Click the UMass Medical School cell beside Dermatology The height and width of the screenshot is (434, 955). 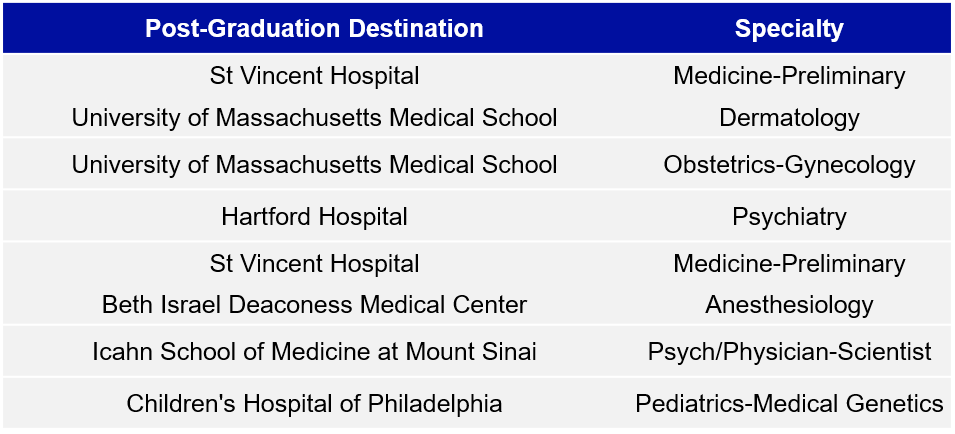(x=314, y=117)
